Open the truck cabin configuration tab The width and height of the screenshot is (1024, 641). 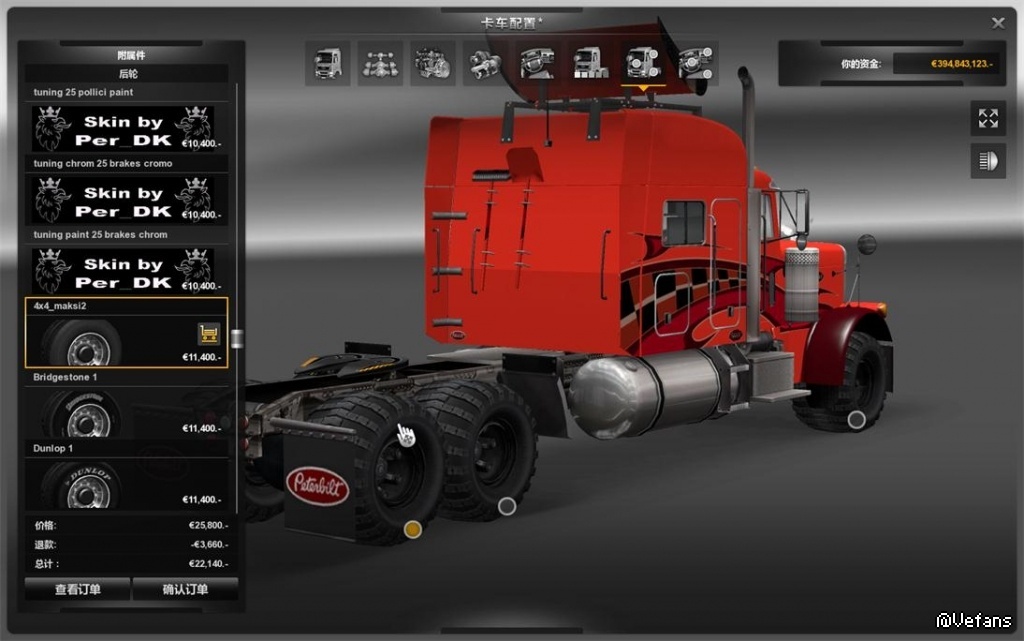click(328, 63)
